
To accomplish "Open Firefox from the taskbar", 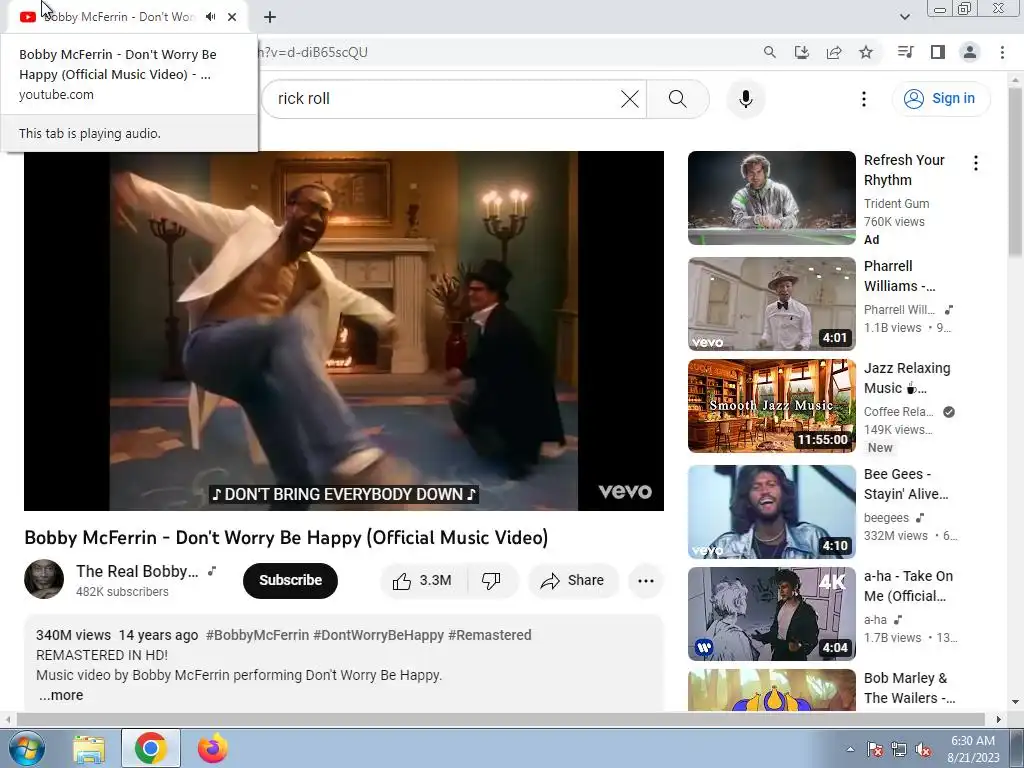I will [213, 748].
